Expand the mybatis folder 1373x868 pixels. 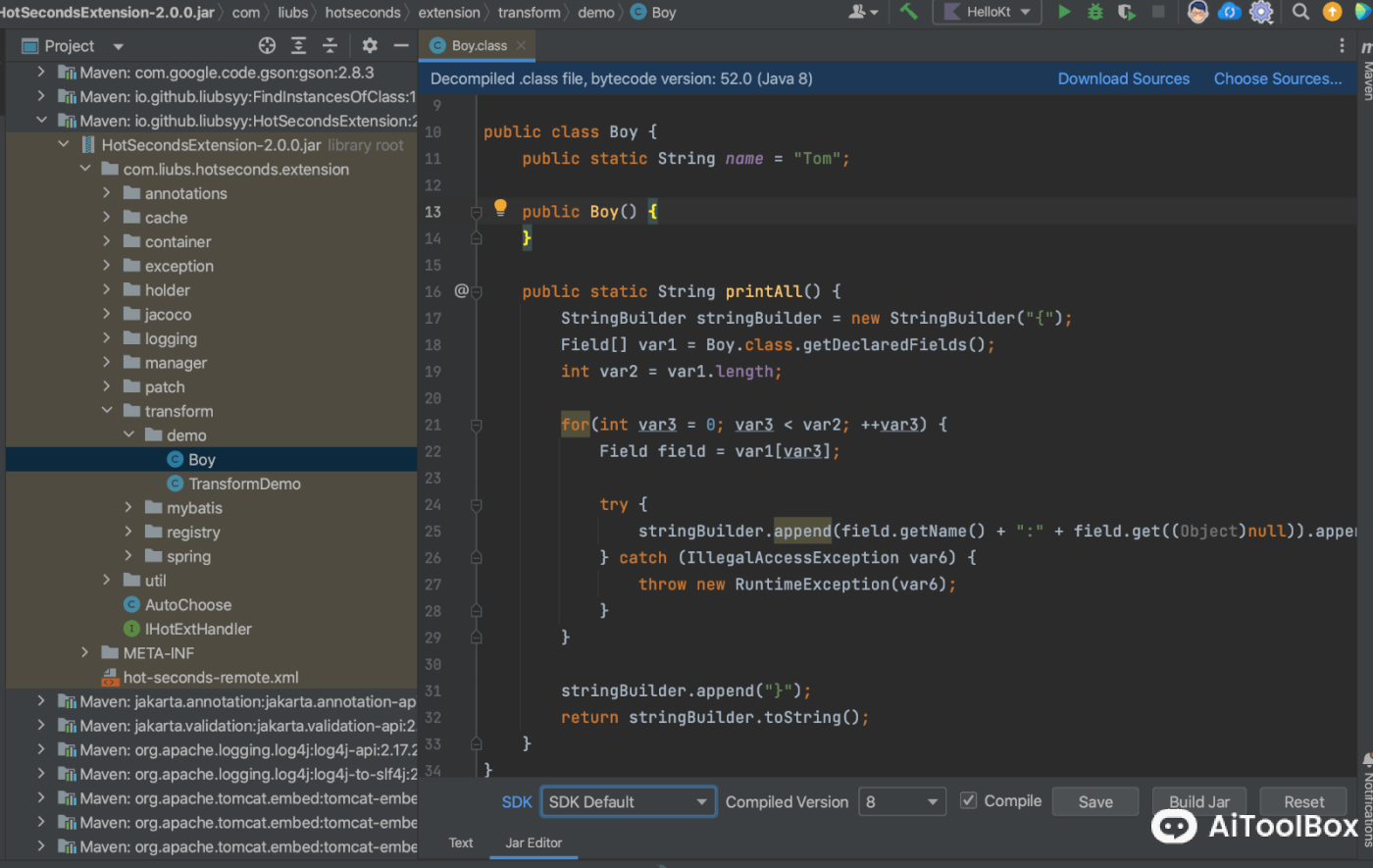click(x=128, y=507)
